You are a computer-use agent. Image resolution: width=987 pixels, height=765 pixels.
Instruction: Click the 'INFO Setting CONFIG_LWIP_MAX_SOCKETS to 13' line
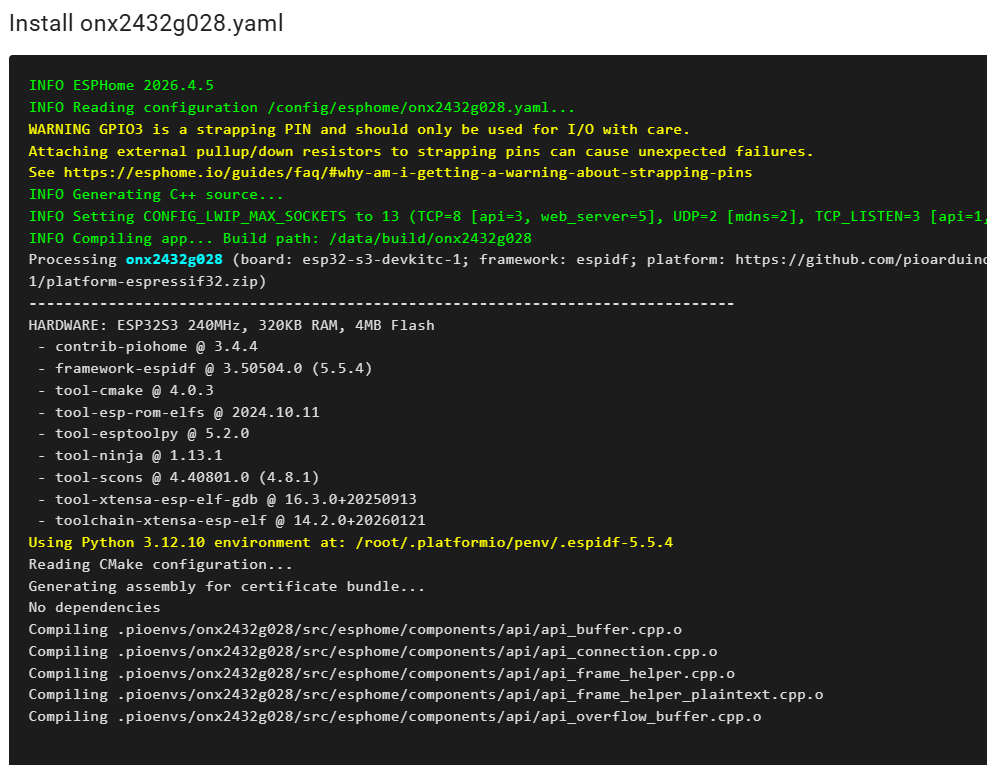507,216
